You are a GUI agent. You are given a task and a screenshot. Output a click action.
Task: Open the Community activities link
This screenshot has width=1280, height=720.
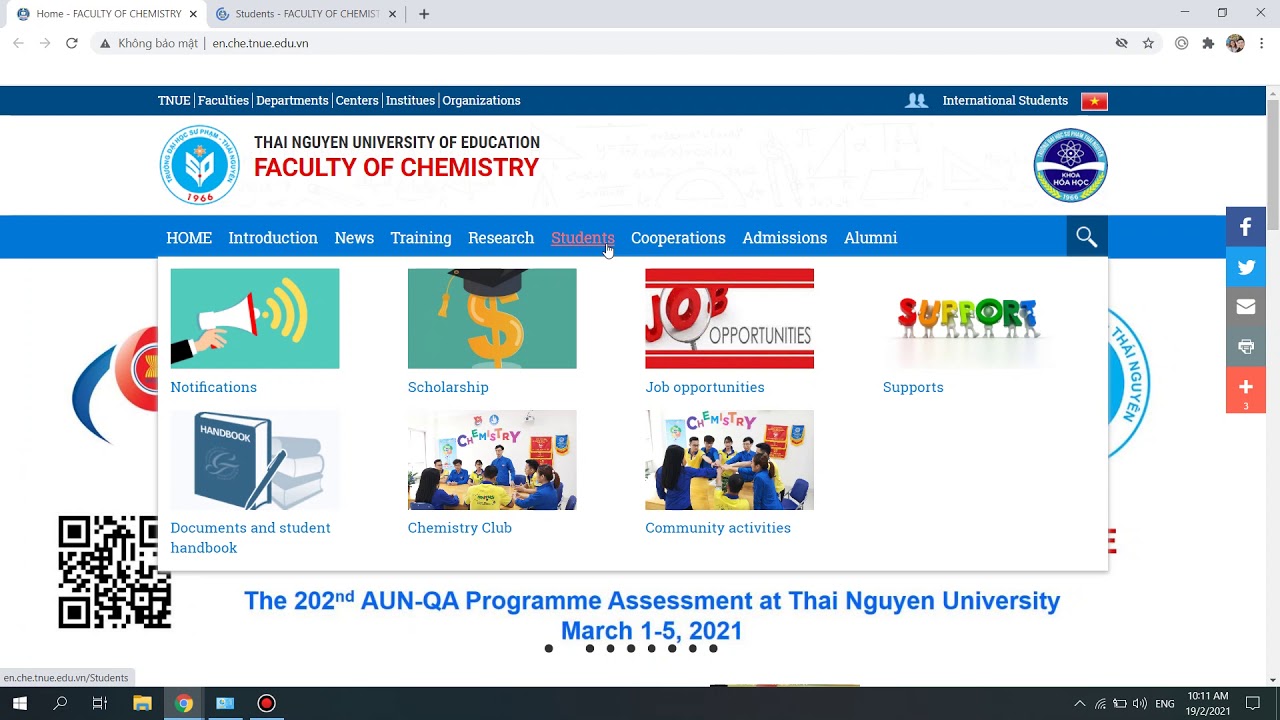click(x=718, y=528)
